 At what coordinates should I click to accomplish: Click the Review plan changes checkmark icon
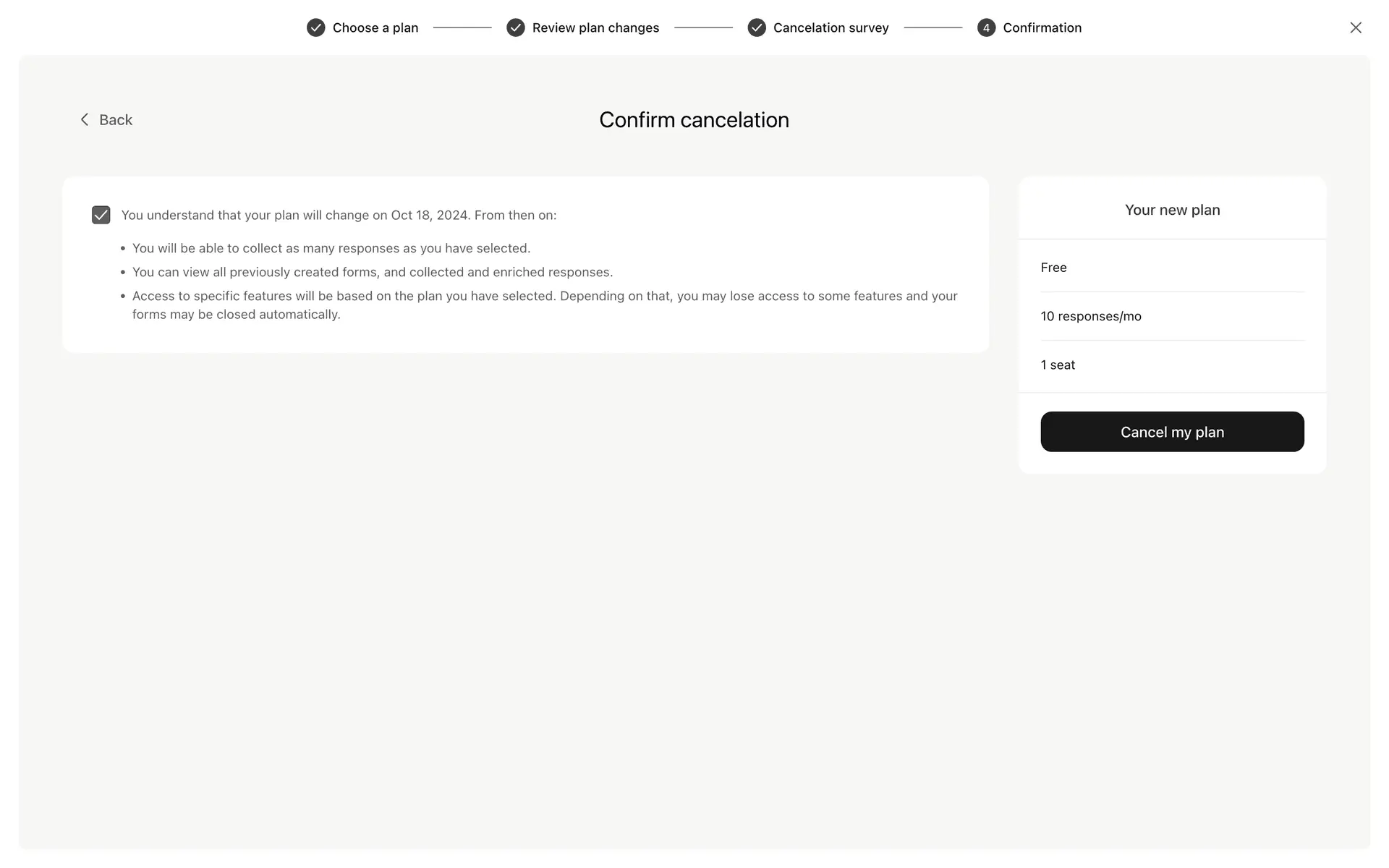point(515,27)
